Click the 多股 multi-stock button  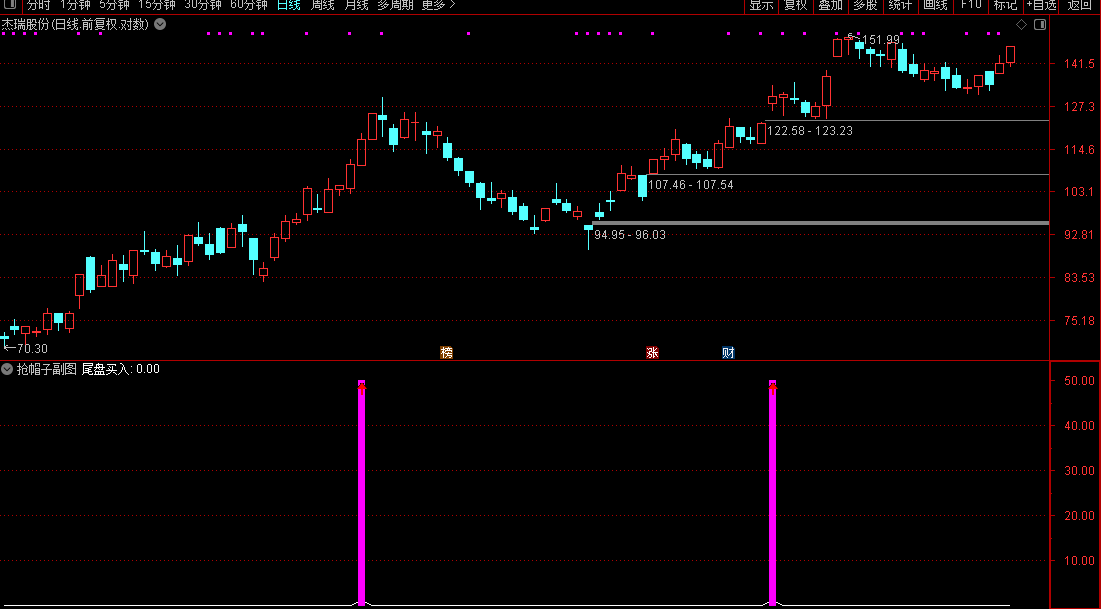(x=866, y=5)
